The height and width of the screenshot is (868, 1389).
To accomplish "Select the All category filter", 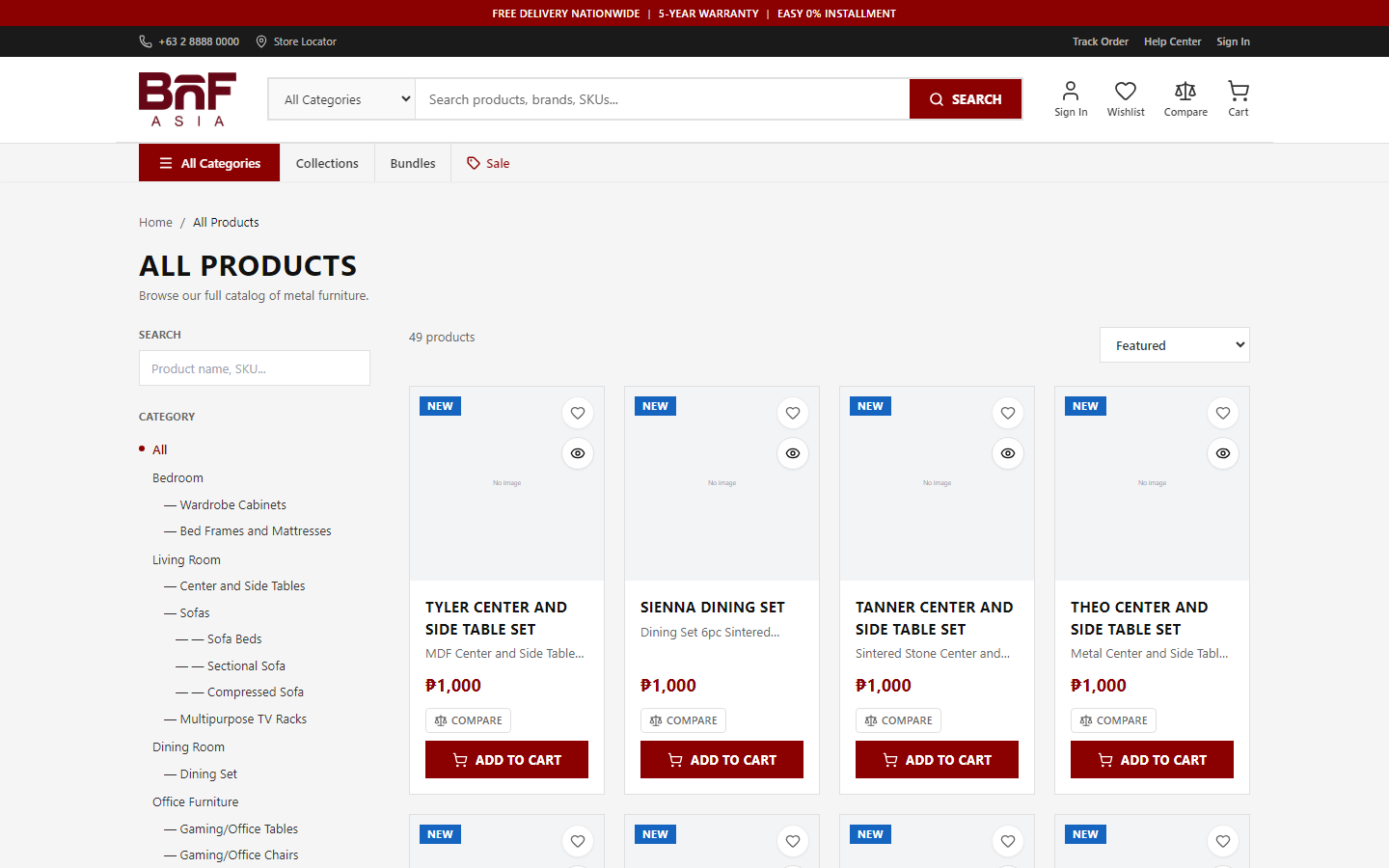I will [160, 449].
